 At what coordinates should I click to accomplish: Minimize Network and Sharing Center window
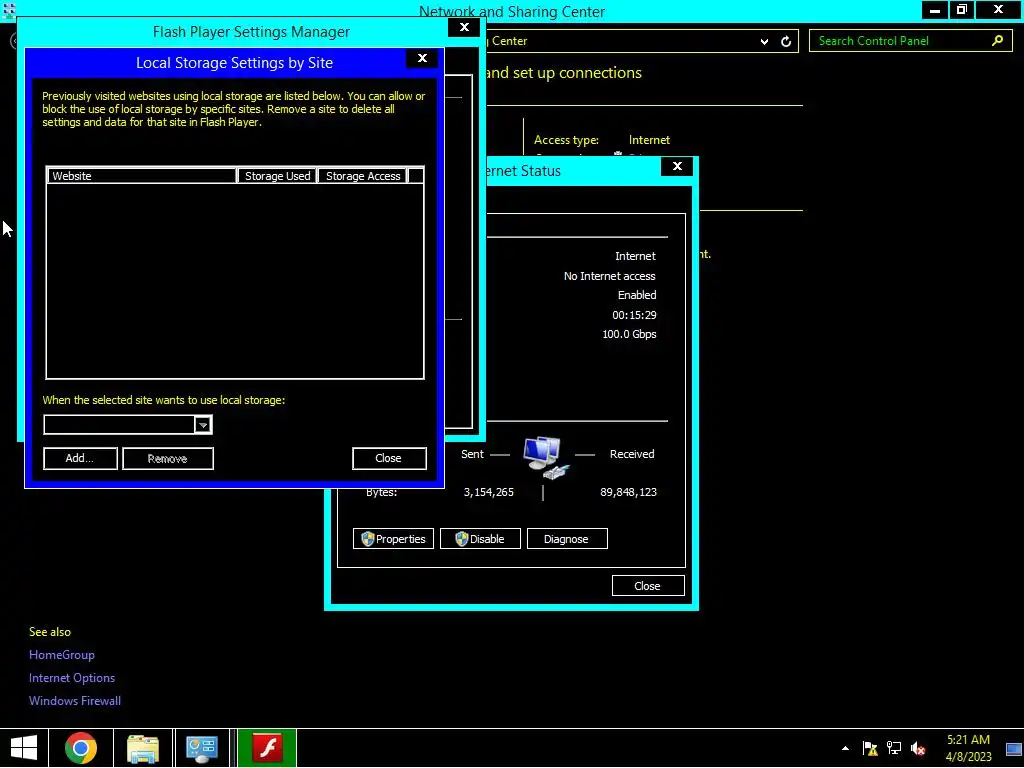[935, 10]
